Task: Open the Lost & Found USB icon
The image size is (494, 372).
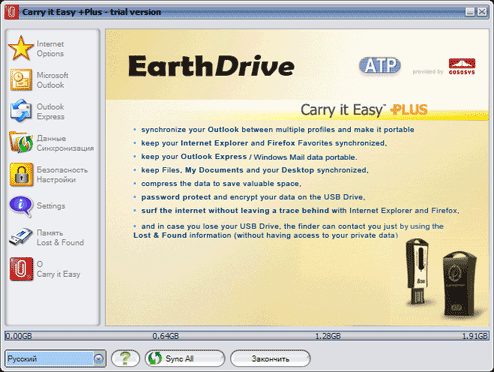Action: pyautogui.click(x=21, y=237)
